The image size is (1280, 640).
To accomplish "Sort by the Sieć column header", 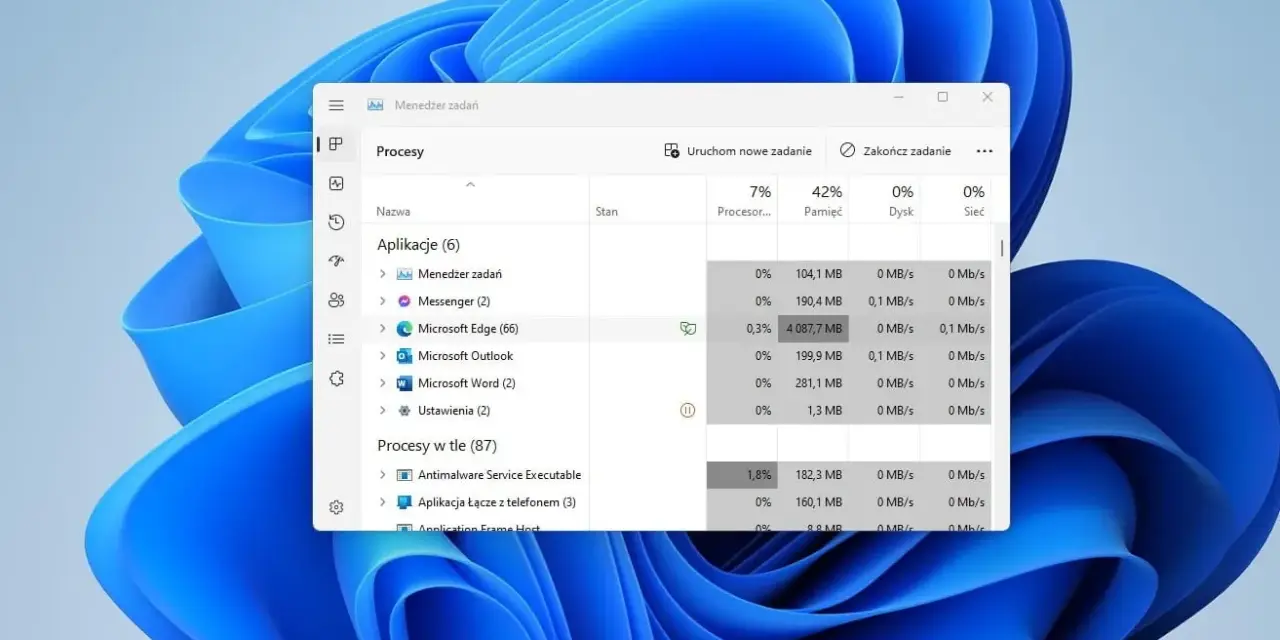I will (x=955, y=200).
